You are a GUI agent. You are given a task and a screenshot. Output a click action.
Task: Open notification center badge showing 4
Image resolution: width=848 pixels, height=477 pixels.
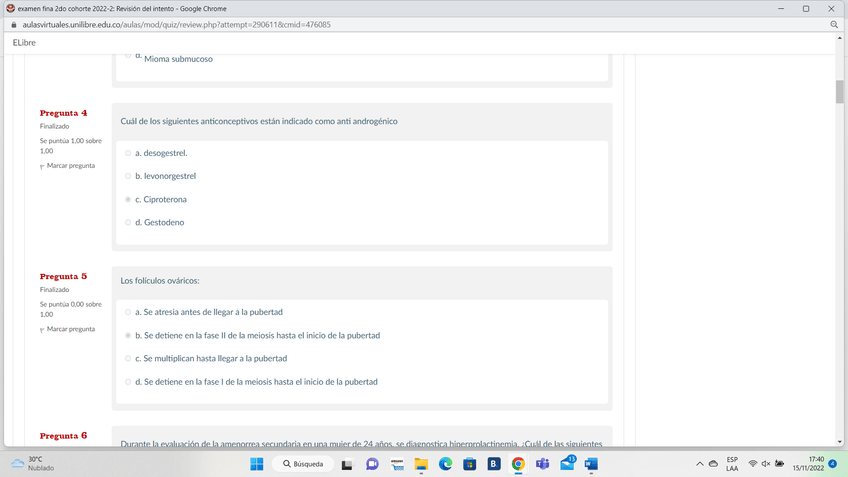pyautogui.click(x=833, y=464)
